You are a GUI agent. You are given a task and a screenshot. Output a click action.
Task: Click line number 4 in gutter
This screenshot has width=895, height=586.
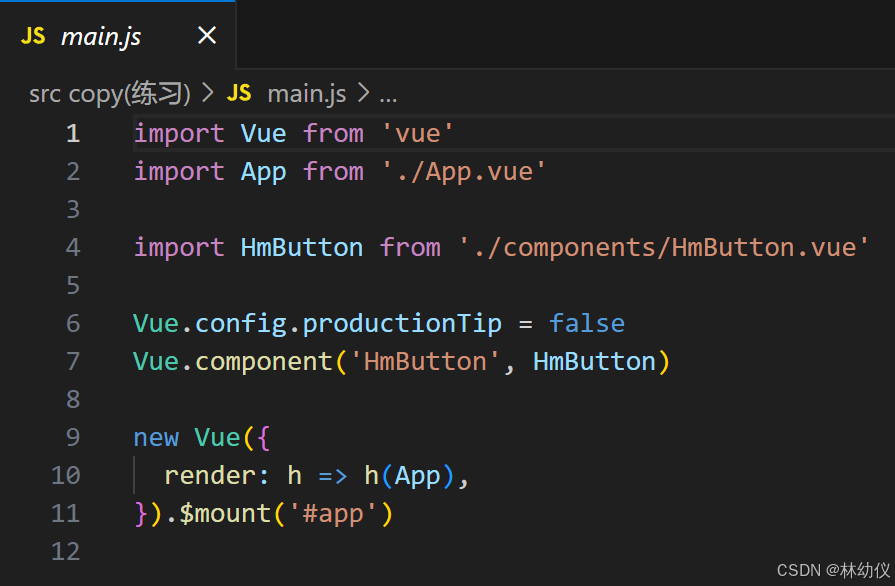coord(72,248)
